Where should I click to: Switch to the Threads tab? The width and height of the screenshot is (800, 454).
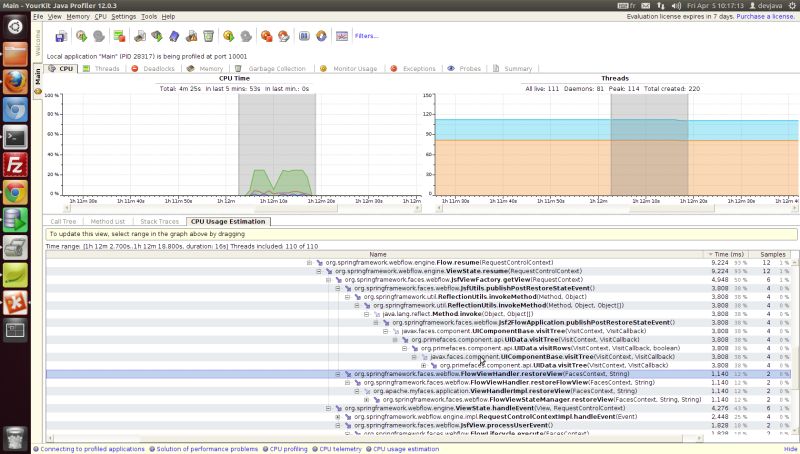point(102,68)
